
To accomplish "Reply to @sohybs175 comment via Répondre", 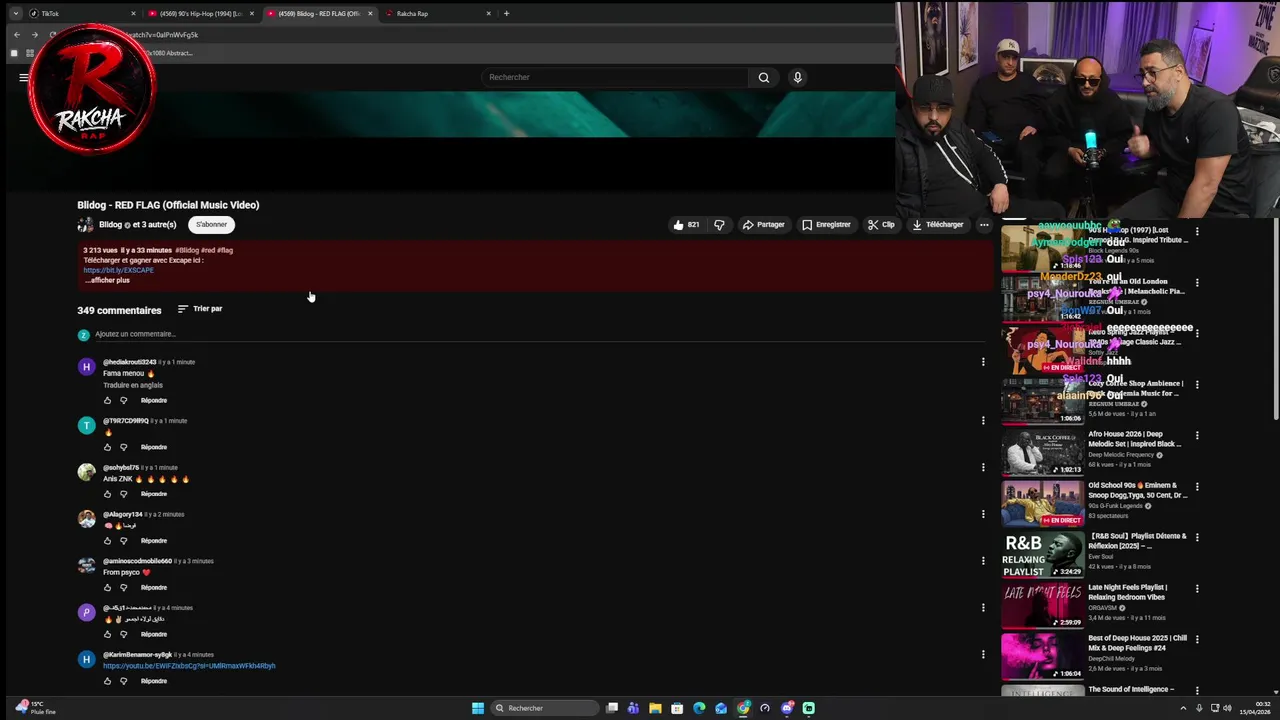I will coord(154,494).
